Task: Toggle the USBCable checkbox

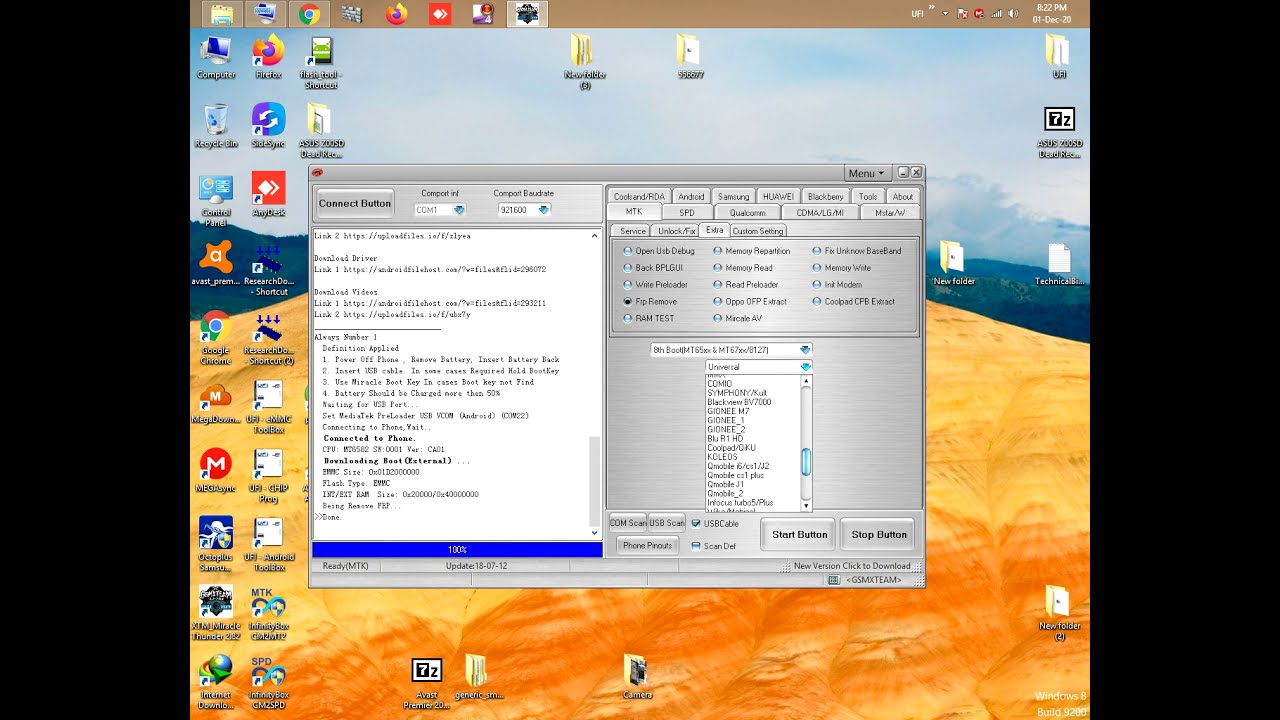Action: [x=715, y=523]
